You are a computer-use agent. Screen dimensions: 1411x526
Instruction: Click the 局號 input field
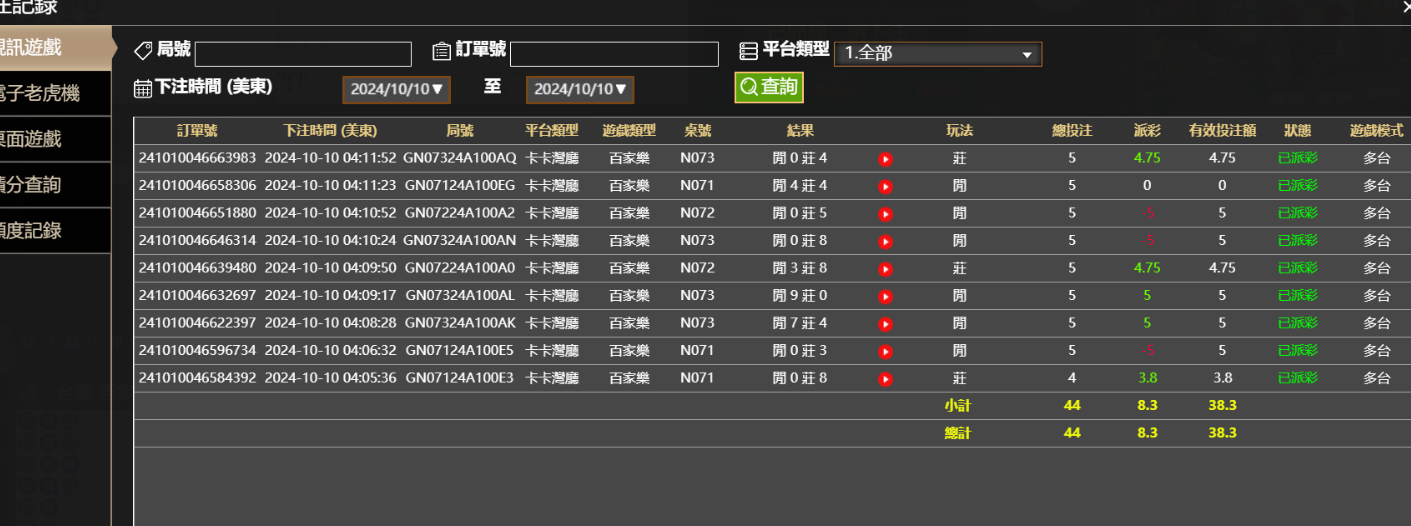tap(303, 54)
